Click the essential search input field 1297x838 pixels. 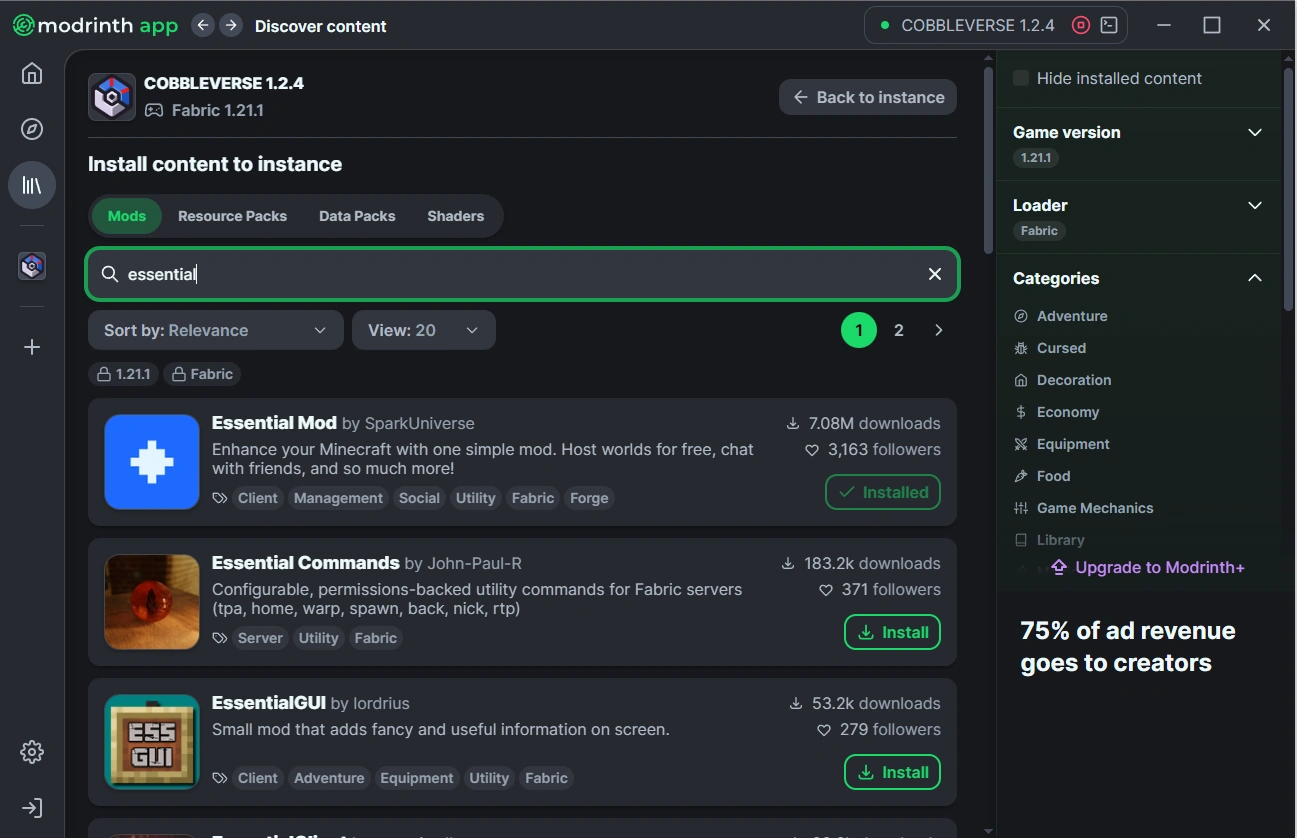coord(520,274)
